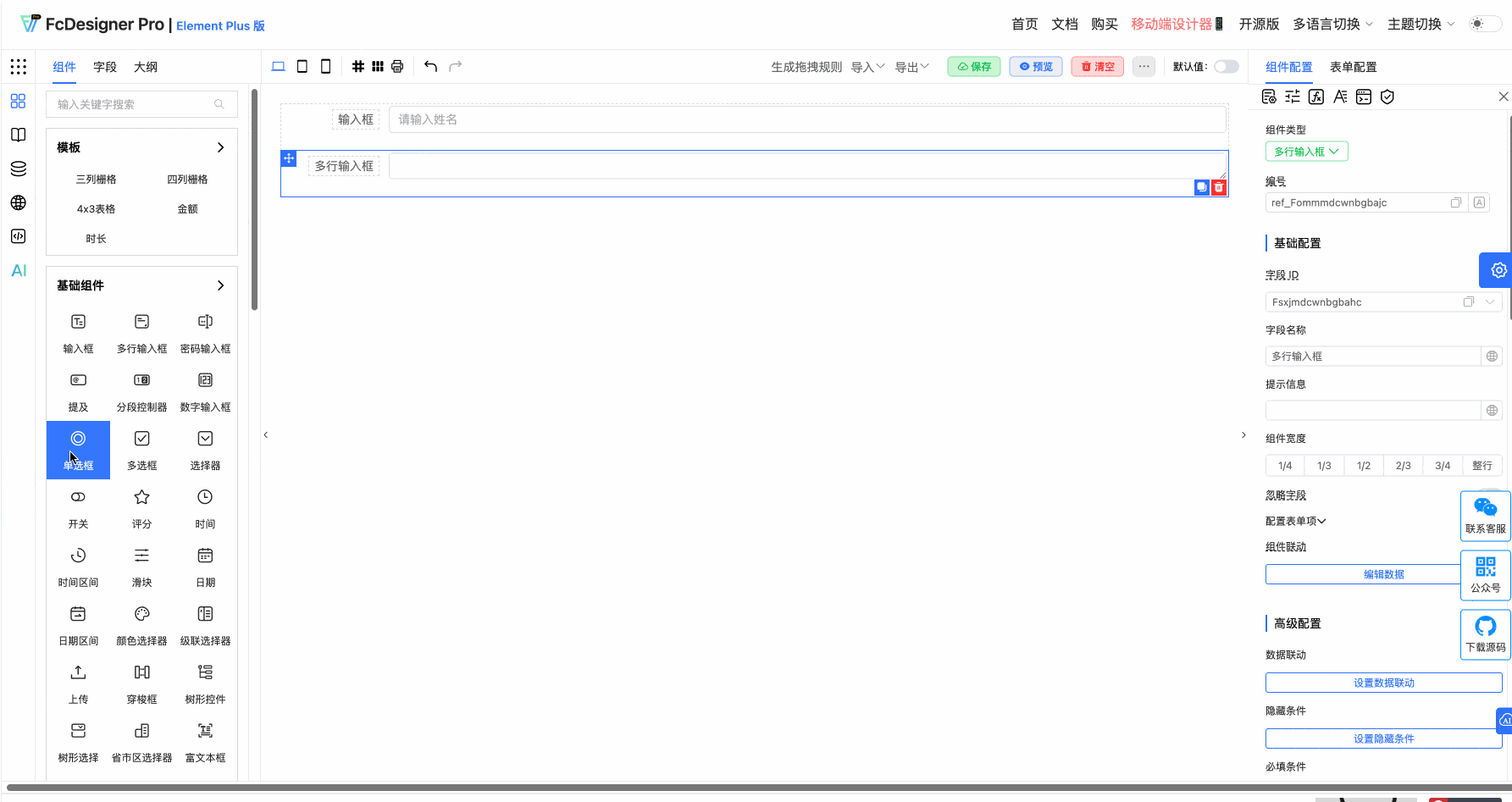
Task: Select the 整行 component width option
Action: point(1482,465)
